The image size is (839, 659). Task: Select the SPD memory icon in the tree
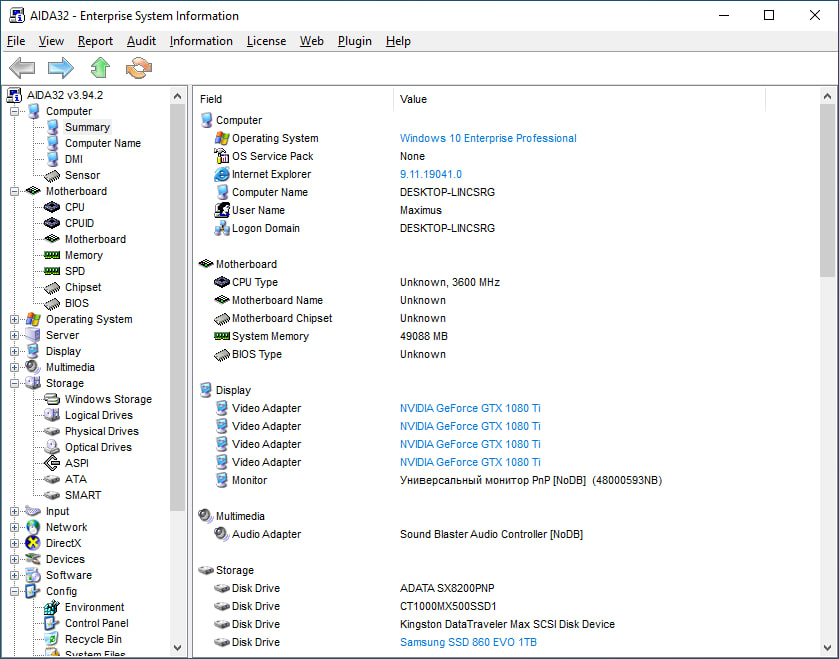pyautogui.click(x=52, y=271)
